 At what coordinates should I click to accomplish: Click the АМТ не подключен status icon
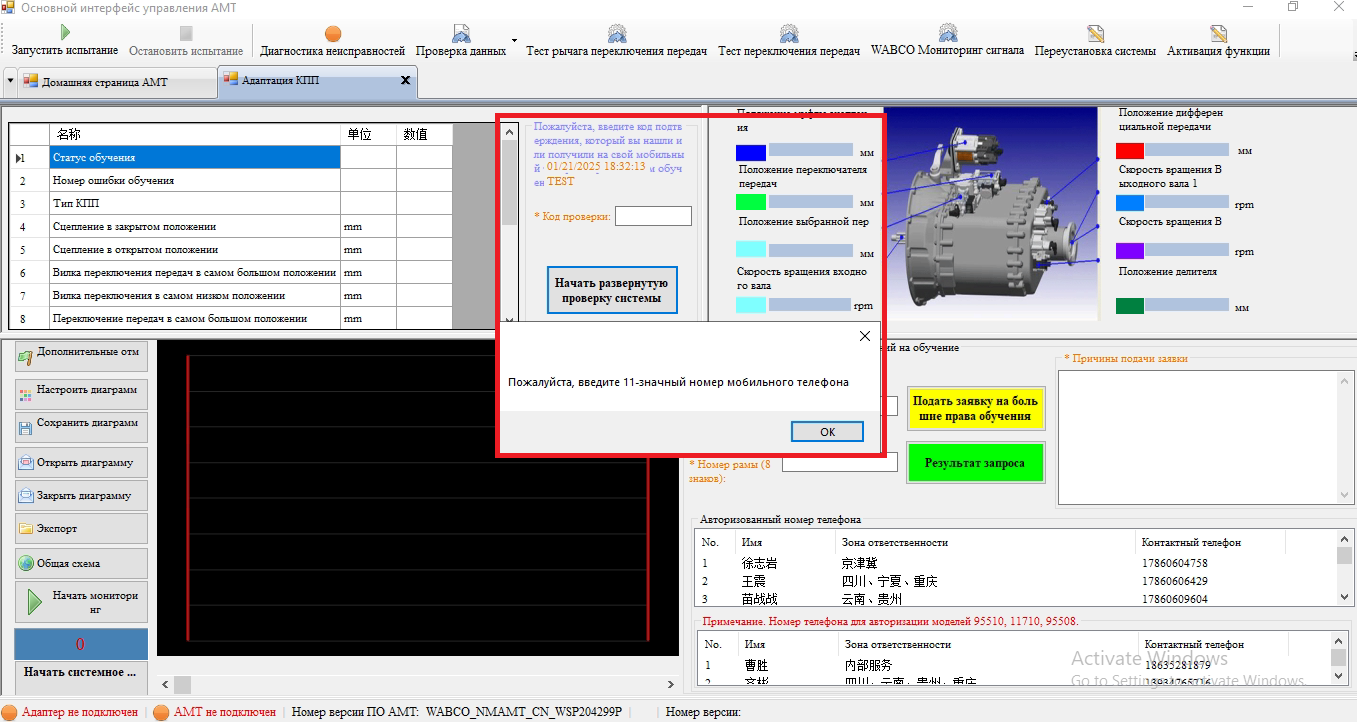click(161, 712)
